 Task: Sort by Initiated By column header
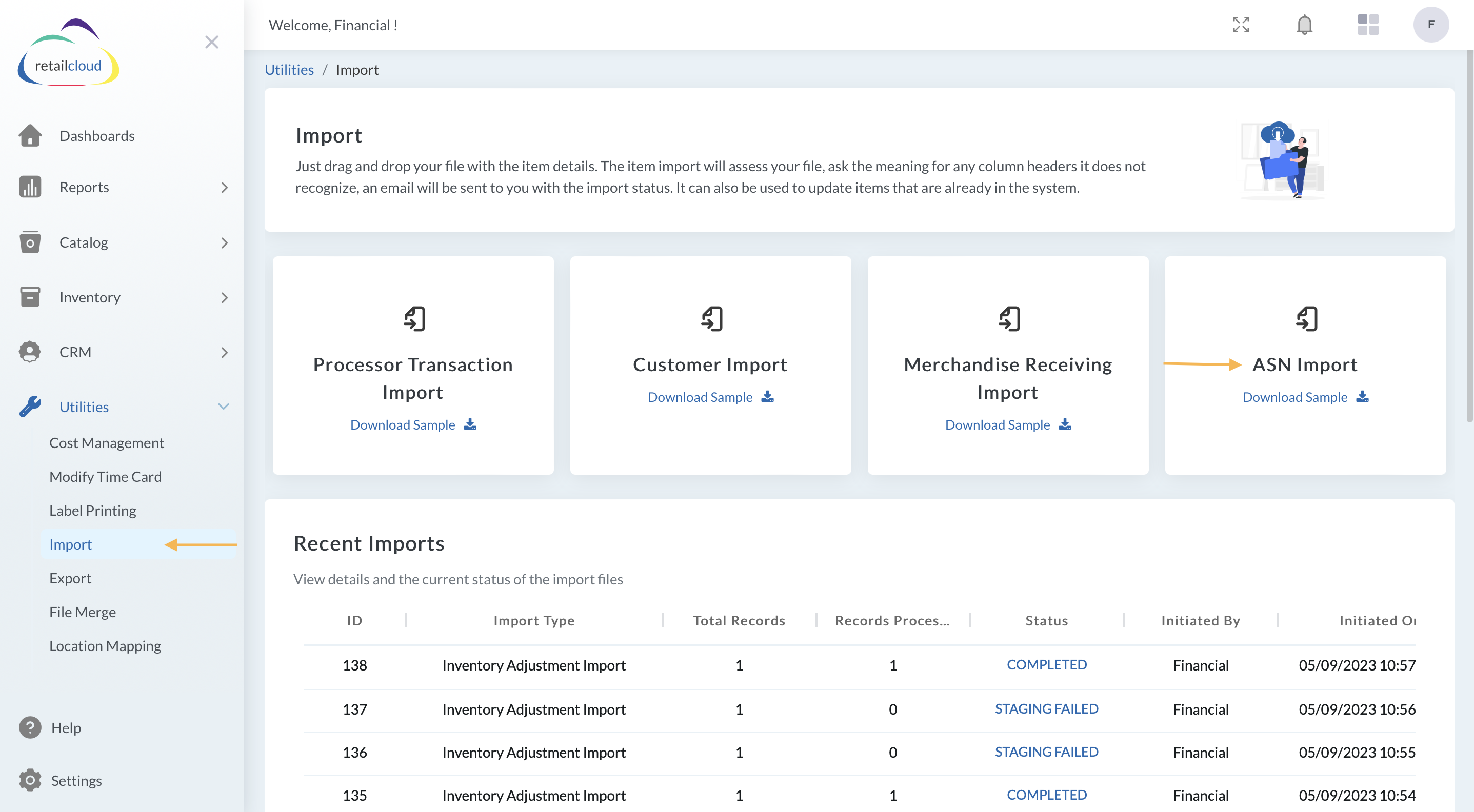point(1201,620)
